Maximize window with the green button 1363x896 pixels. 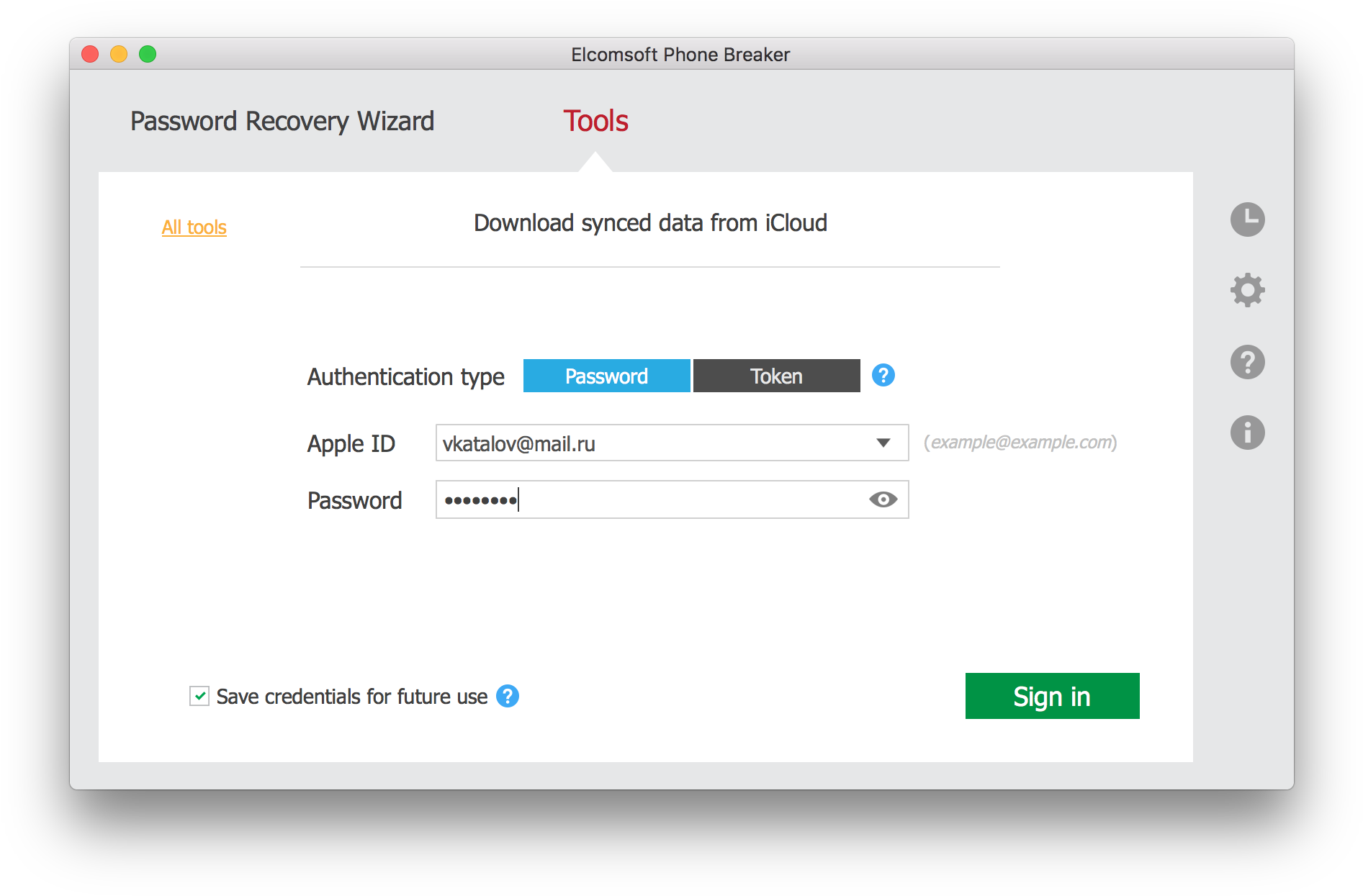[148, 54]
